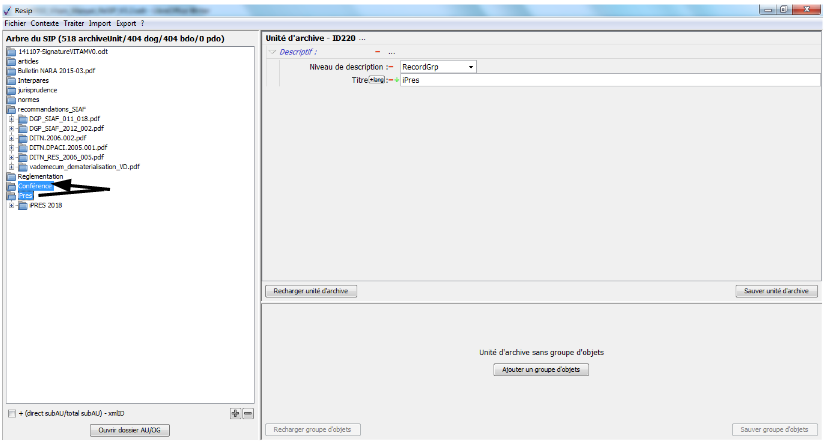
Task: Expand the DGP_SIAF_011_018.pdf node
Action: [x=11, y=119]
